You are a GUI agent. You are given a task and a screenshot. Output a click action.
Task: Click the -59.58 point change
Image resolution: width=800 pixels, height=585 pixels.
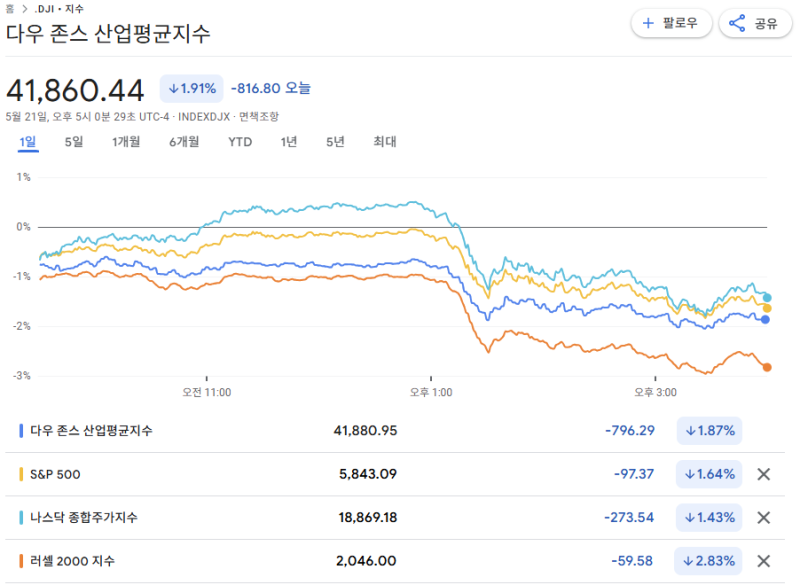click(632, 561)
